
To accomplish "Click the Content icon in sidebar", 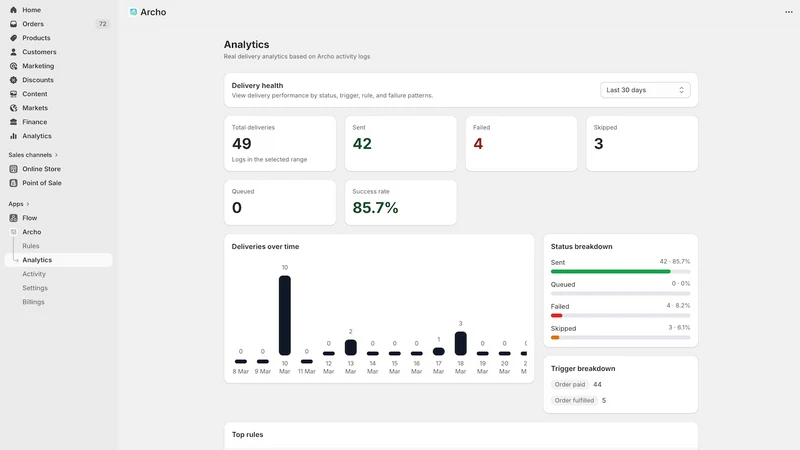I will tap(13, 94).
